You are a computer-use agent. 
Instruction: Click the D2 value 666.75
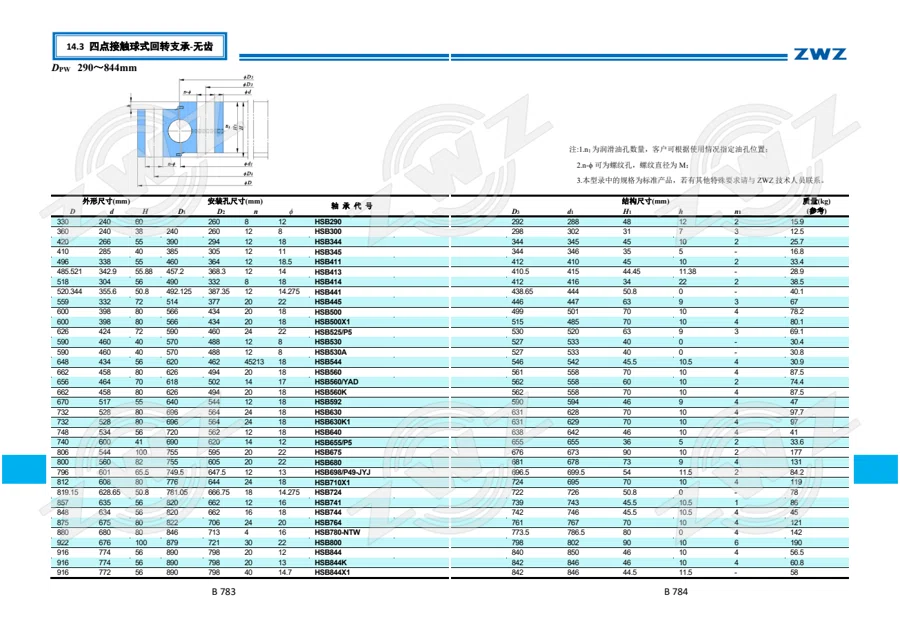[218, 492]
